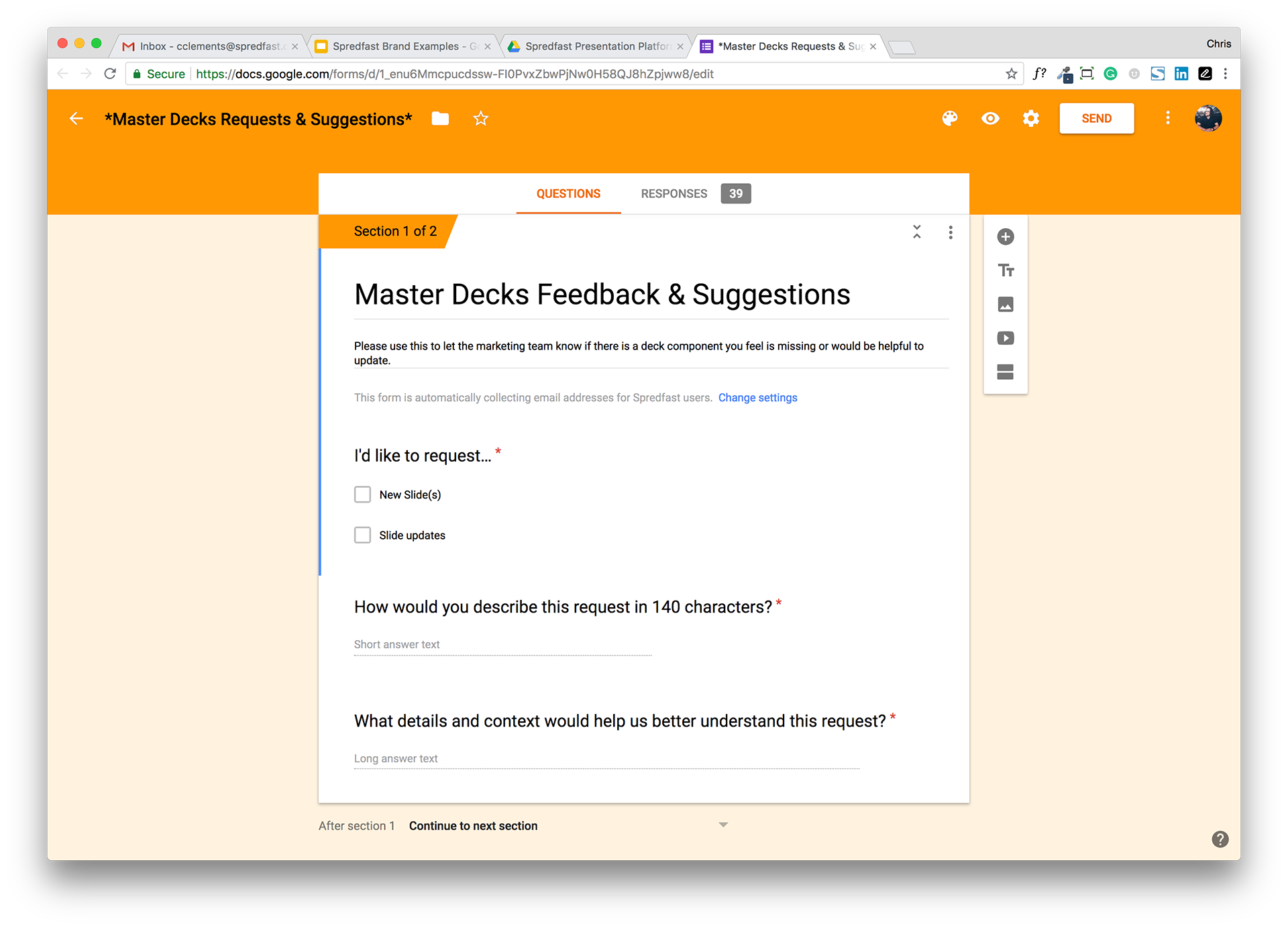
Task: Add image using the sidebar icon
Action: (x=1005, y=305)
